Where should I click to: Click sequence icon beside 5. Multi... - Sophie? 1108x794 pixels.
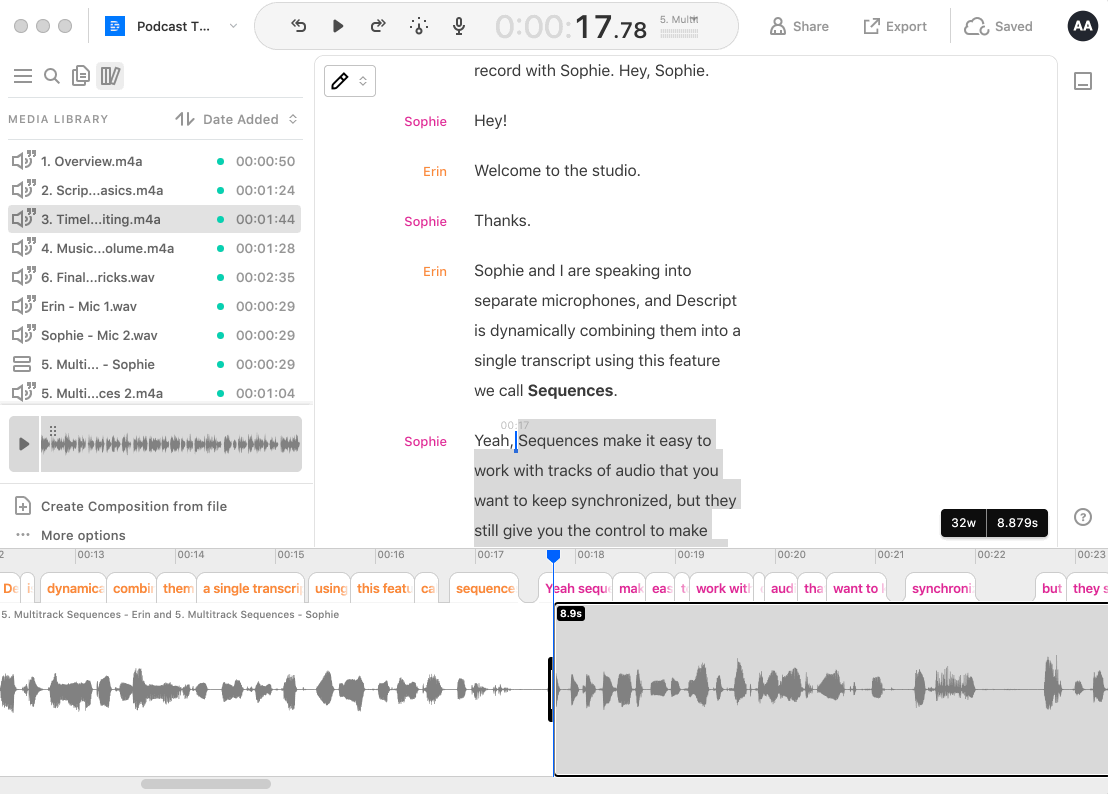[x=22, y=364]
